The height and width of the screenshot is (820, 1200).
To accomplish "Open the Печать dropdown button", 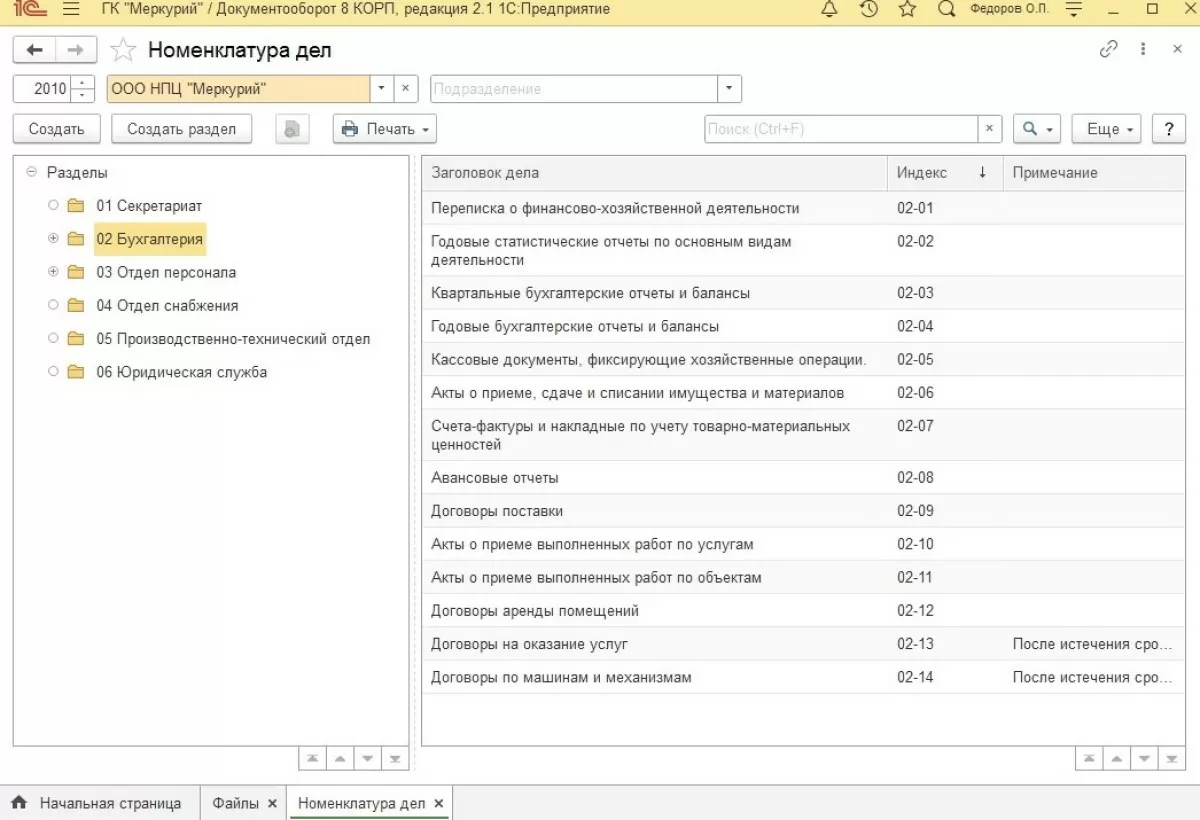I will pyautogui.click(x=385, y=129).
